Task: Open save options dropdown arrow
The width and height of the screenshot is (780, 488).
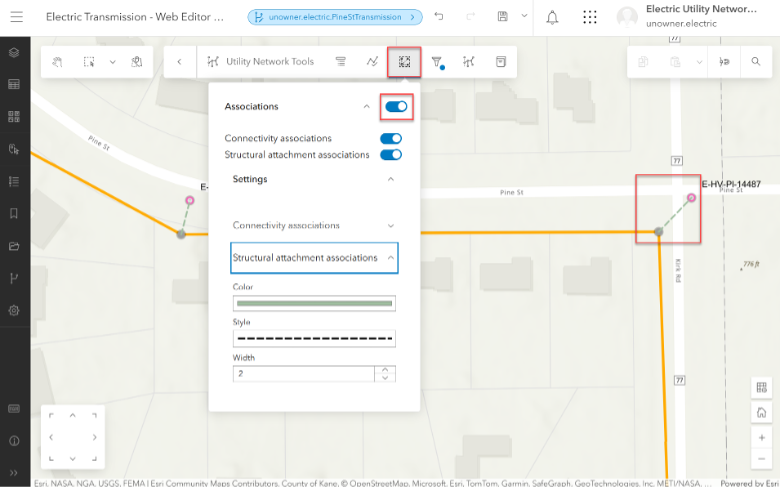Action: 524,16
